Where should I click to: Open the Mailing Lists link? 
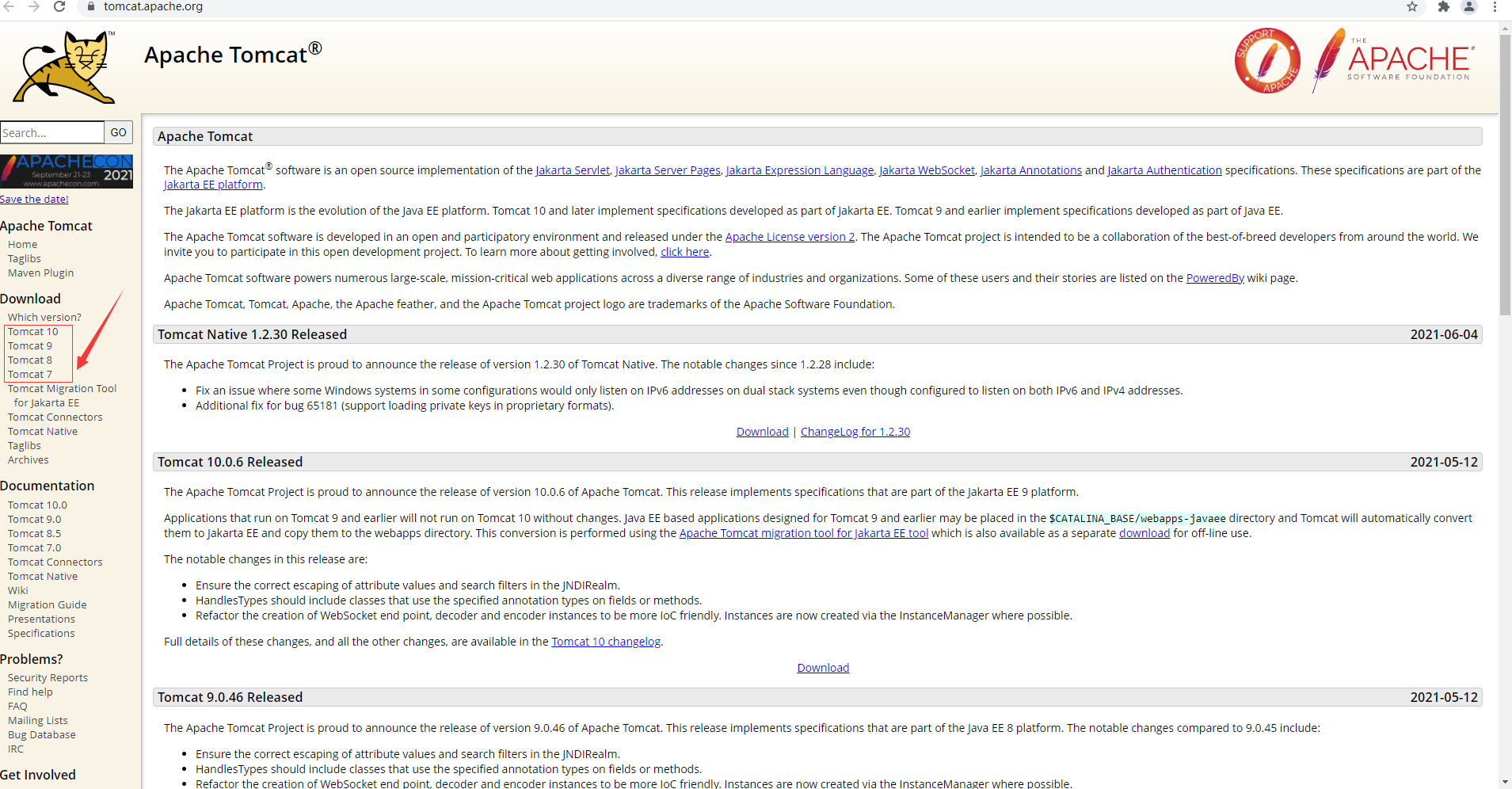38,721
